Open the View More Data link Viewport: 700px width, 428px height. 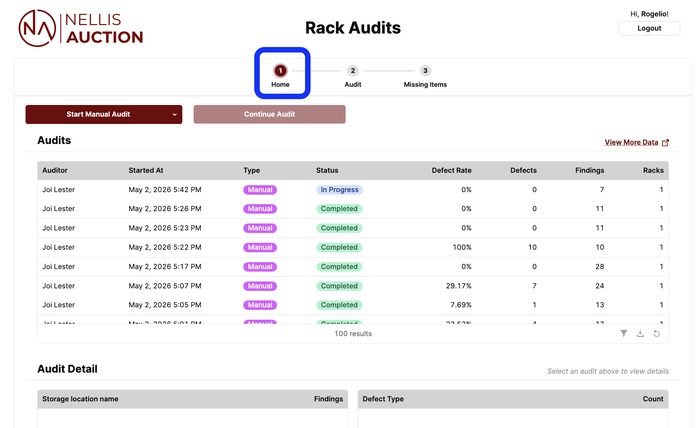pyautogui.click(x=631, y=142)
